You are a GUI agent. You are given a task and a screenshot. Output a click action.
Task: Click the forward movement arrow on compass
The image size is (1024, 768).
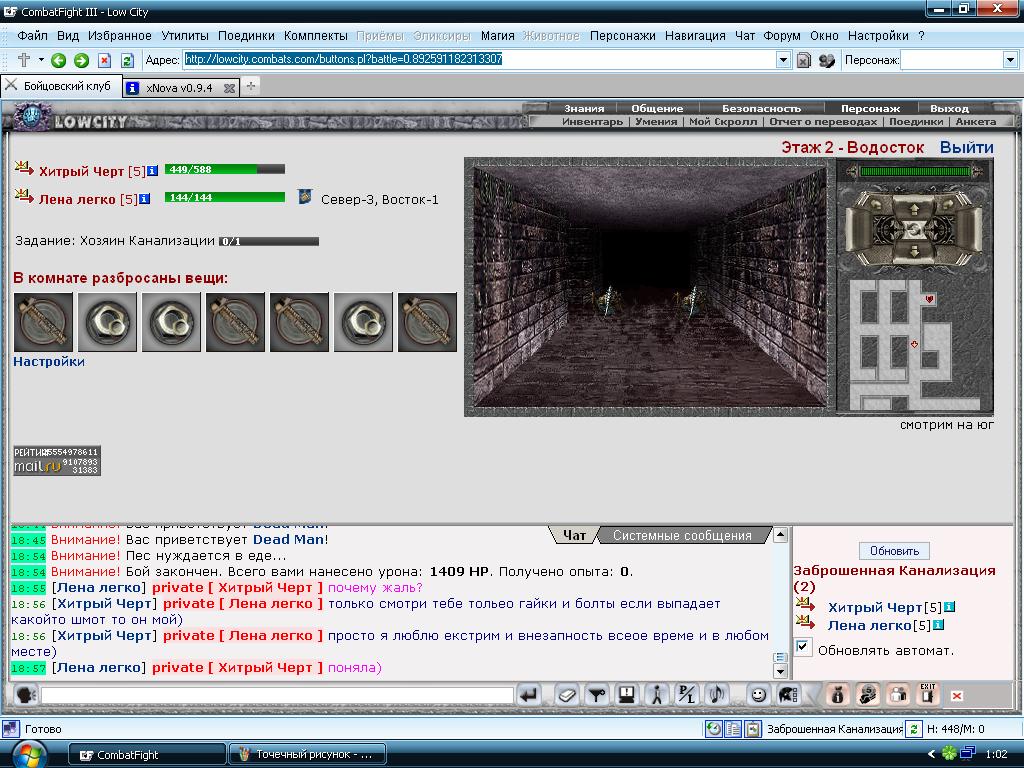pyautogui.click(x=914, y=210)
